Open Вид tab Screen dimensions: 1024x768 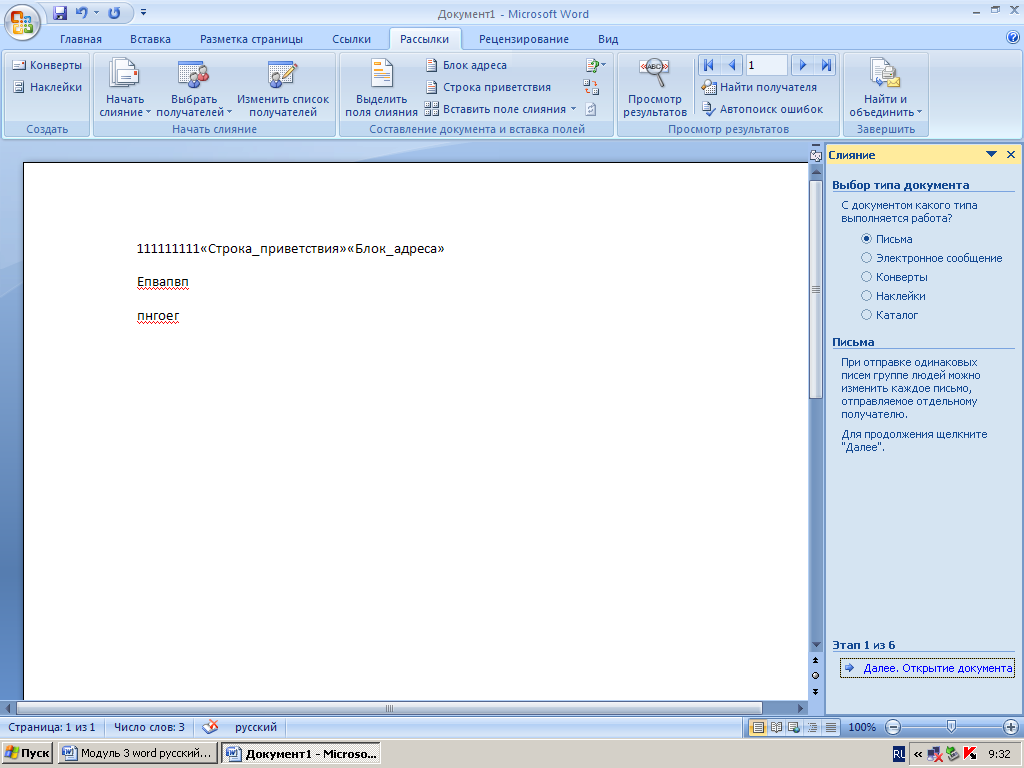608,39
